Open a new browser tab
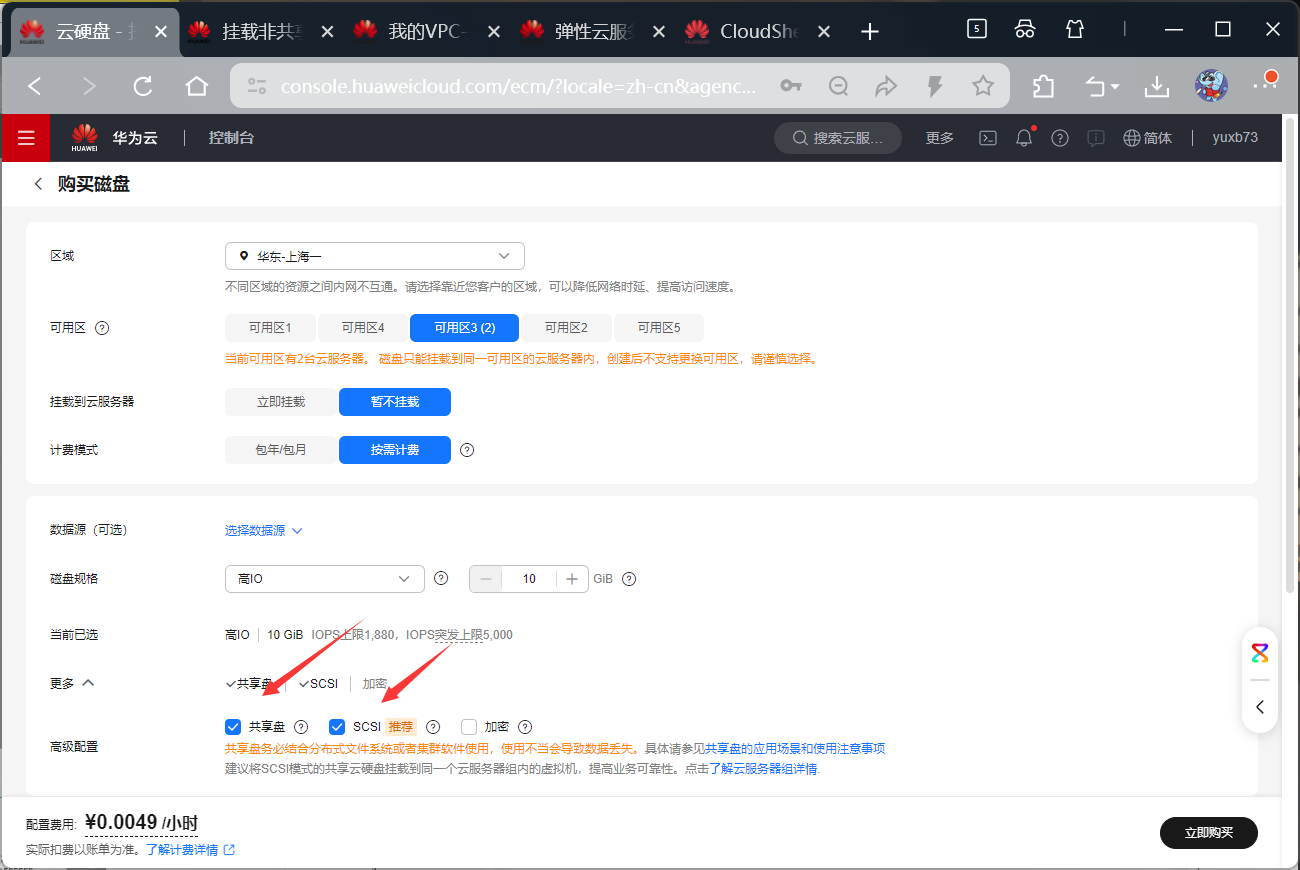 (870, 31)
